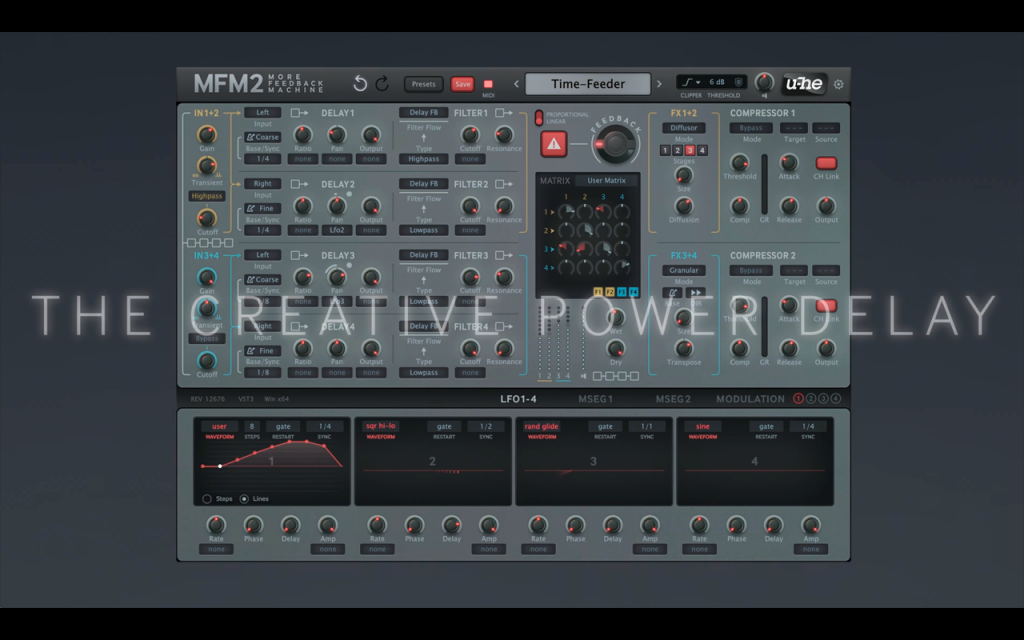
Task: Select matrix preset F1
Action: [598, 292]
